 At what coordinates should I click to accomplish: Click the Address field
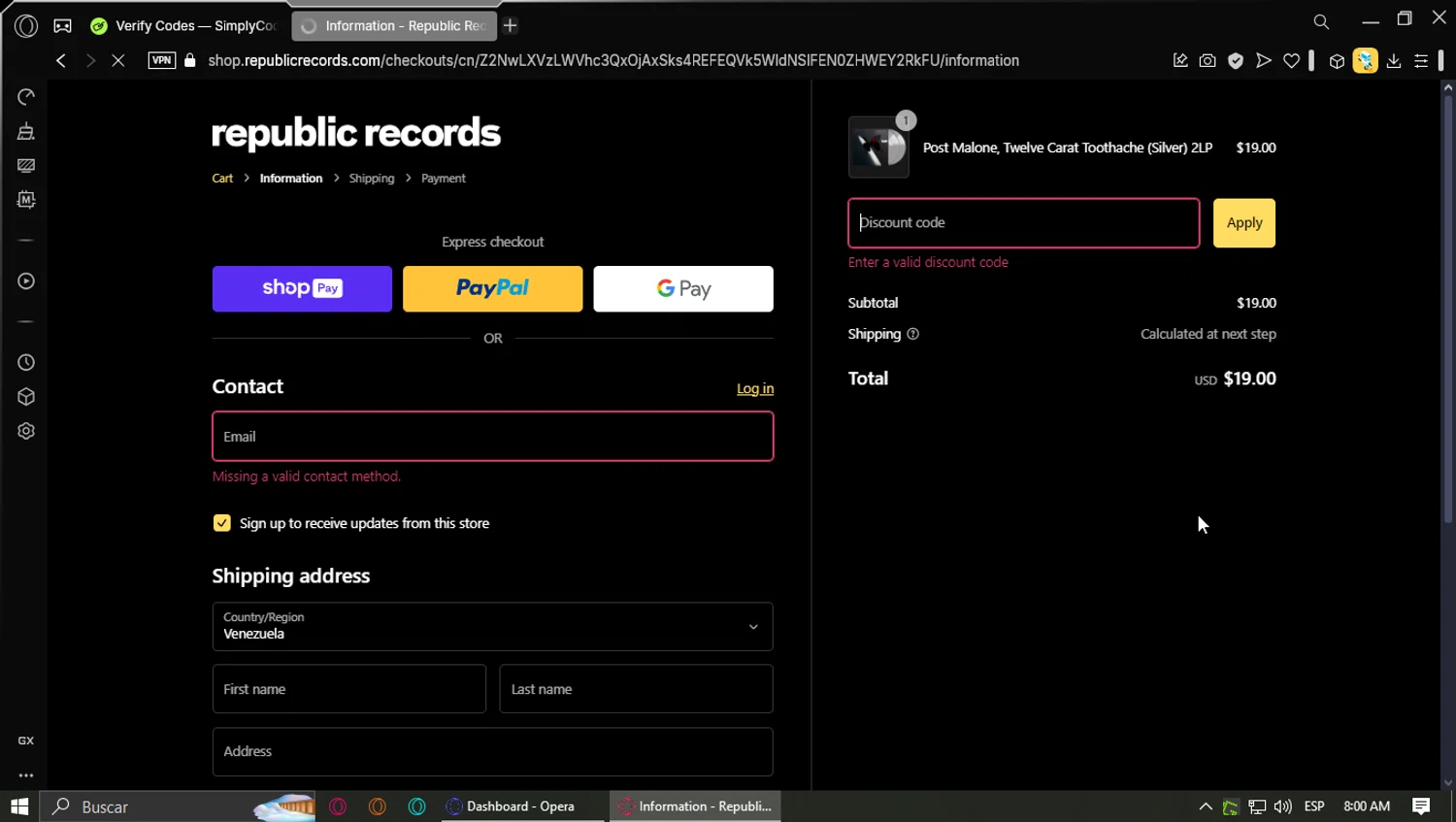493,752
